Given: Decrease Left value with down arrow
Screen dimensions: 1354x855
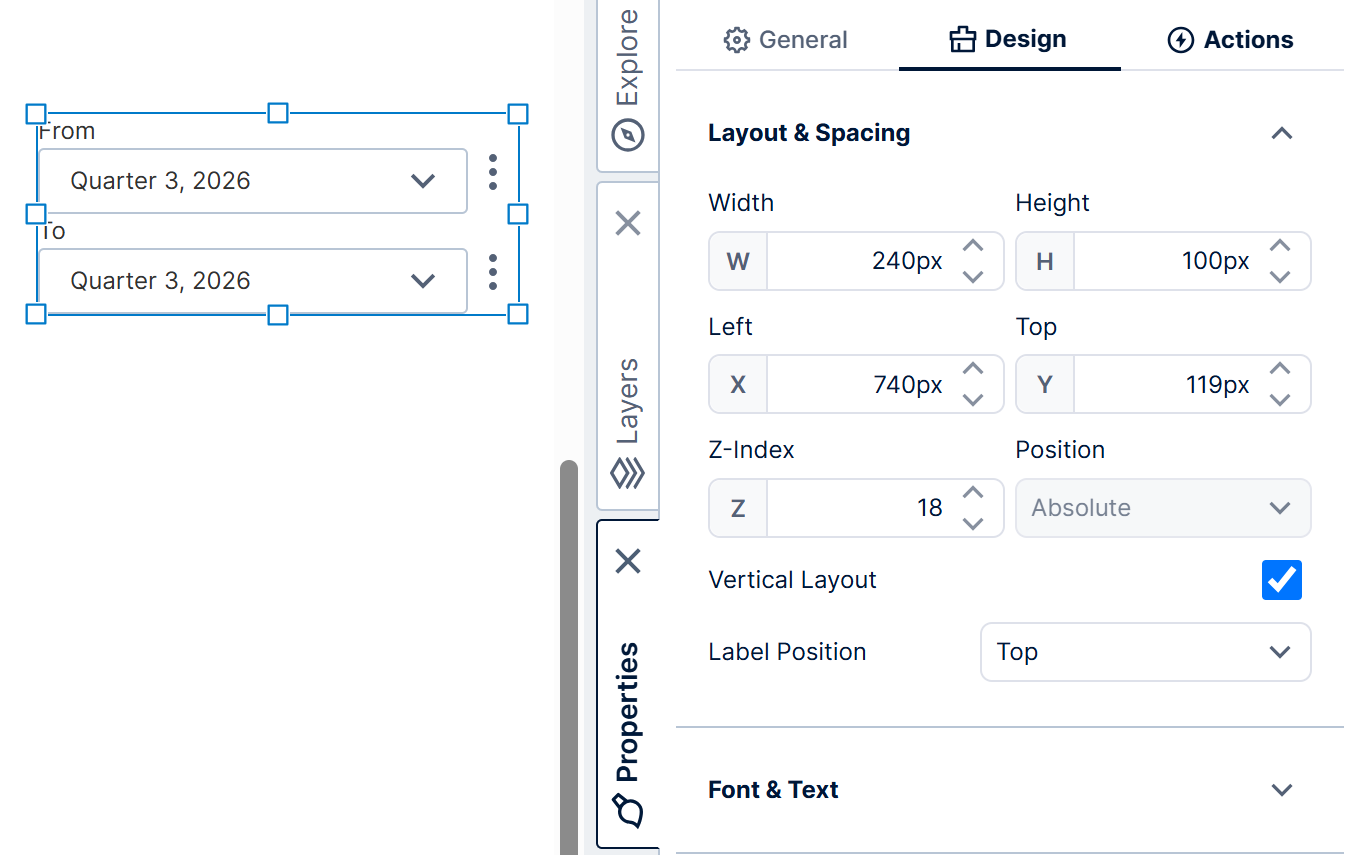Looking at the screenshot, I should point(973,399).
